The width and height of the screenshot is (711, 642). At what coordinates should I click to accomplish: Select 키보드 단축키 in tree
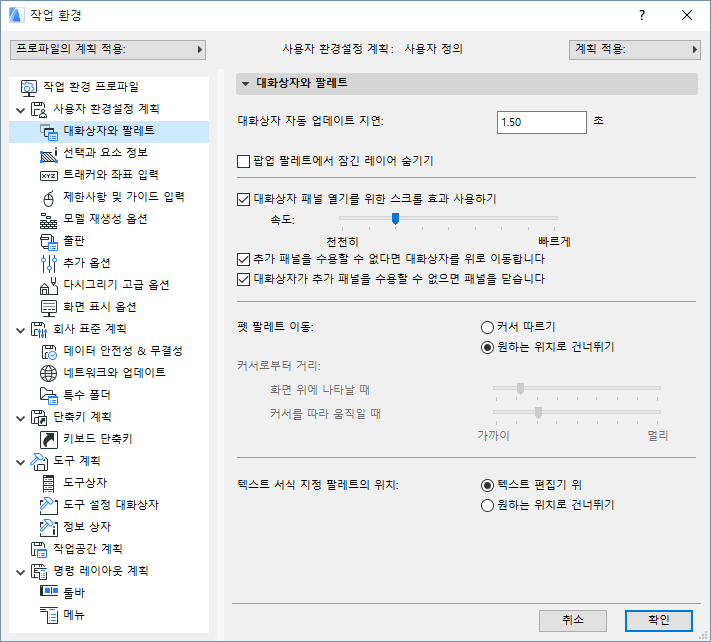tap(97, 439)
